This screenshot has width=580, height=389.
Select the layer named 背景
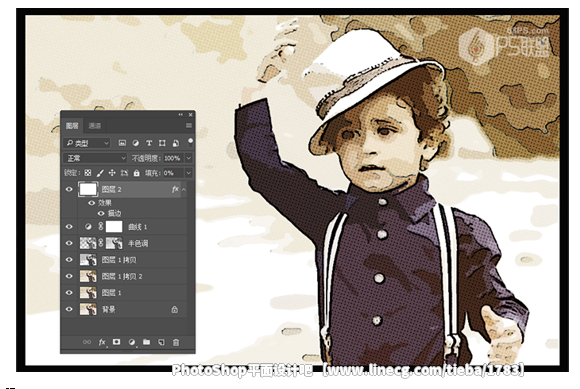coord(108,309)
